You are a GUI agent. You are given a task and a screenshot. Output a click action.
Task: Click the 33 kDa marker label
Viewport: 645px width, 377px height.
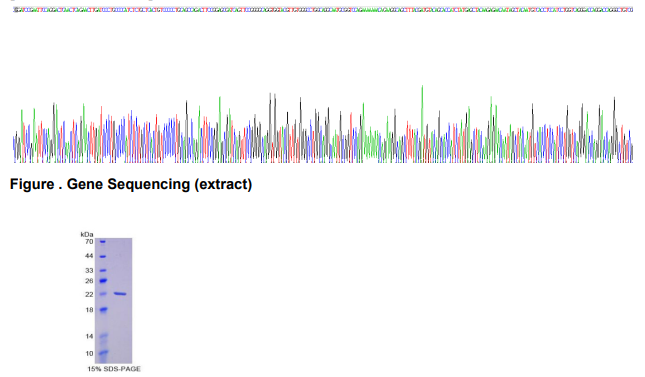point(89,270)
